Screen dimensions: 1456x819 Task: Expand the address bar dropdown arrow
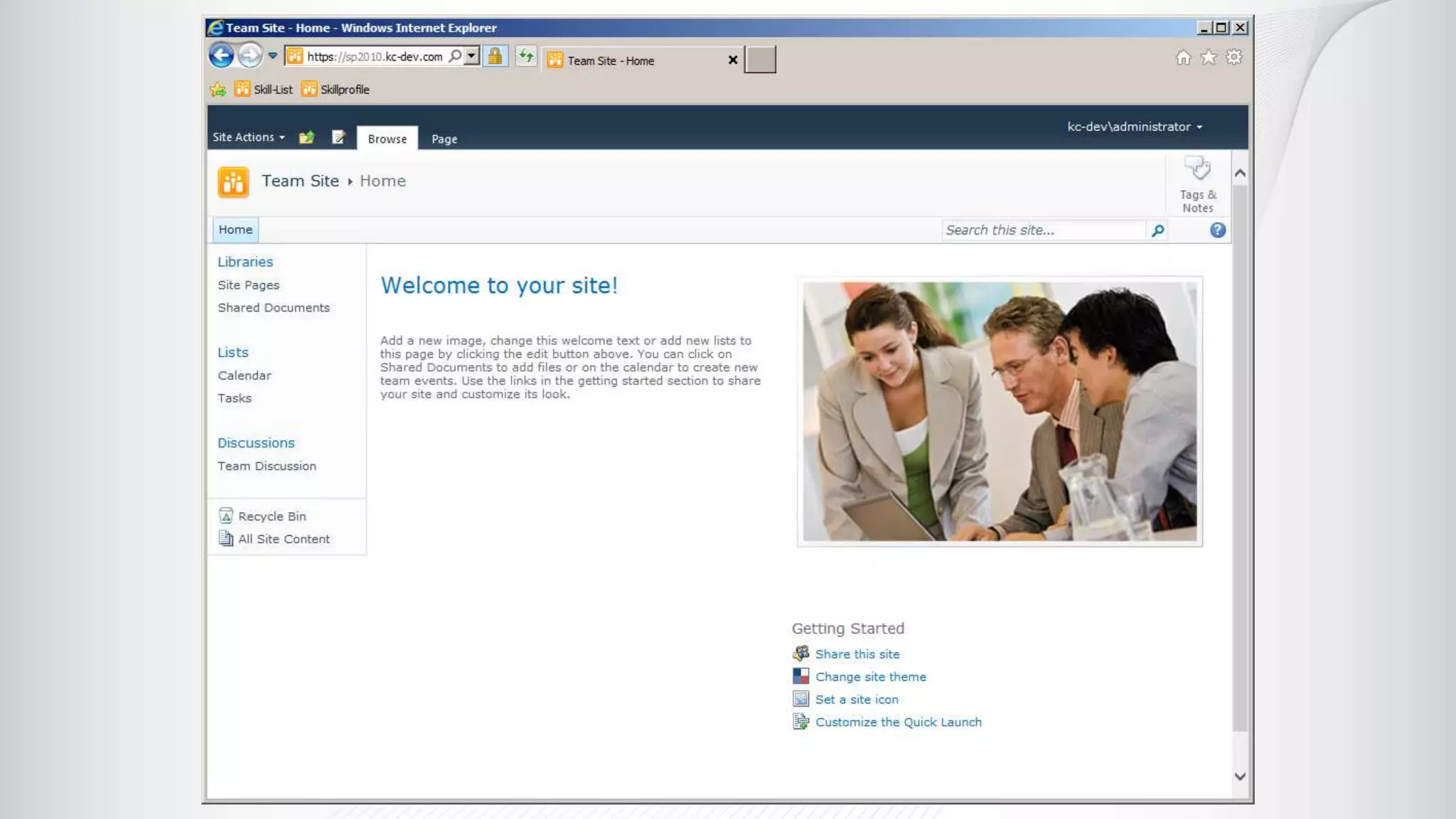point(471,55)
